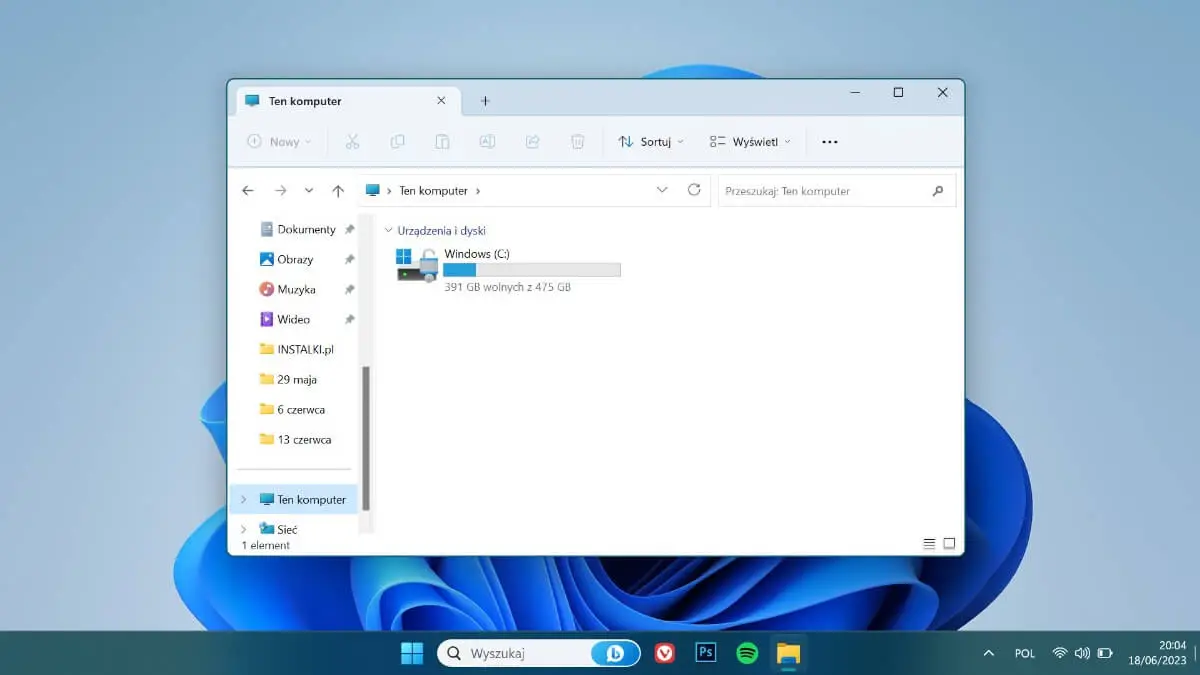The height and width of the screenshot is (675, 1200).
Task: Unpin Muzyka via its pin icon
Action: pyautogui.click(x=349, y=289)
